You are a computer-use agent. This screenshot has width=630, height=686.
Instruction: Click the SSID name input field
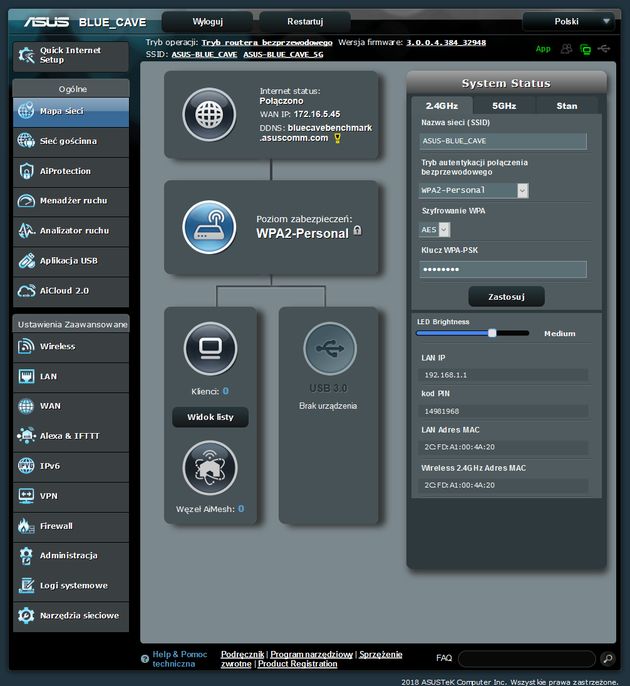[503, 141]
